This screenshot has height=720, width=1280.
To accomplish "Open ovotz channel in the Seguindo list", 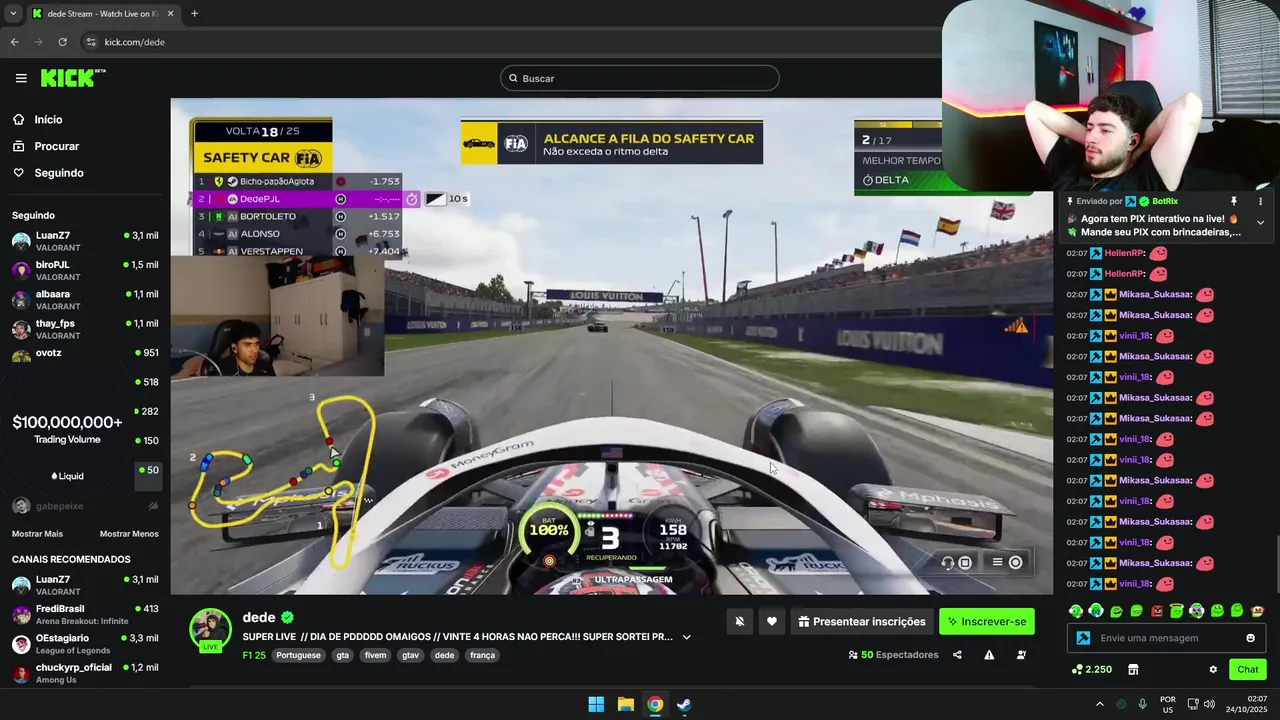I will 85,355.
